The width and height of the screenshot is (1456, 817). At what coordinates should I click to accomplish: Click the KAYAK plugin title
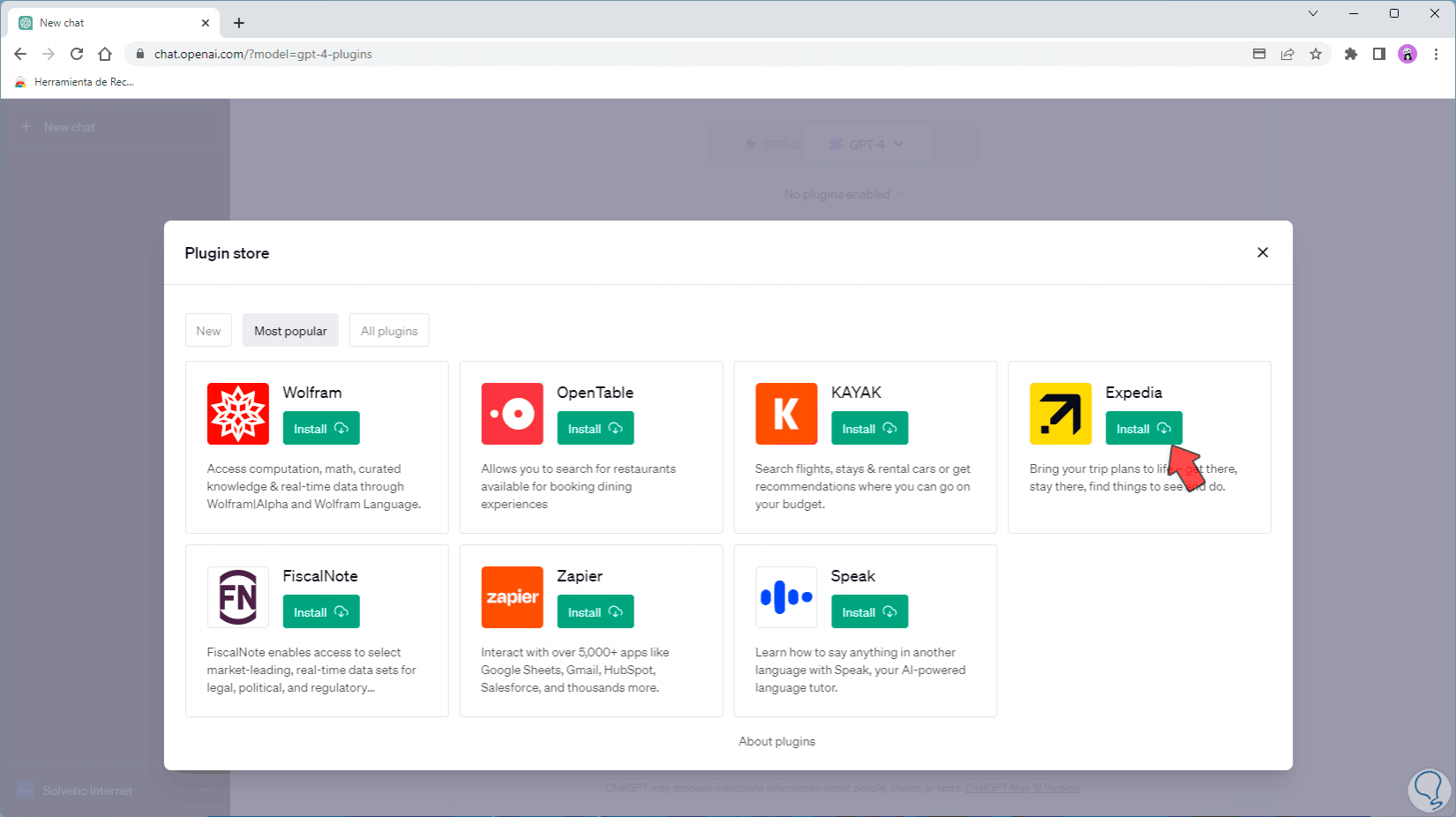[x=856, y=393]
